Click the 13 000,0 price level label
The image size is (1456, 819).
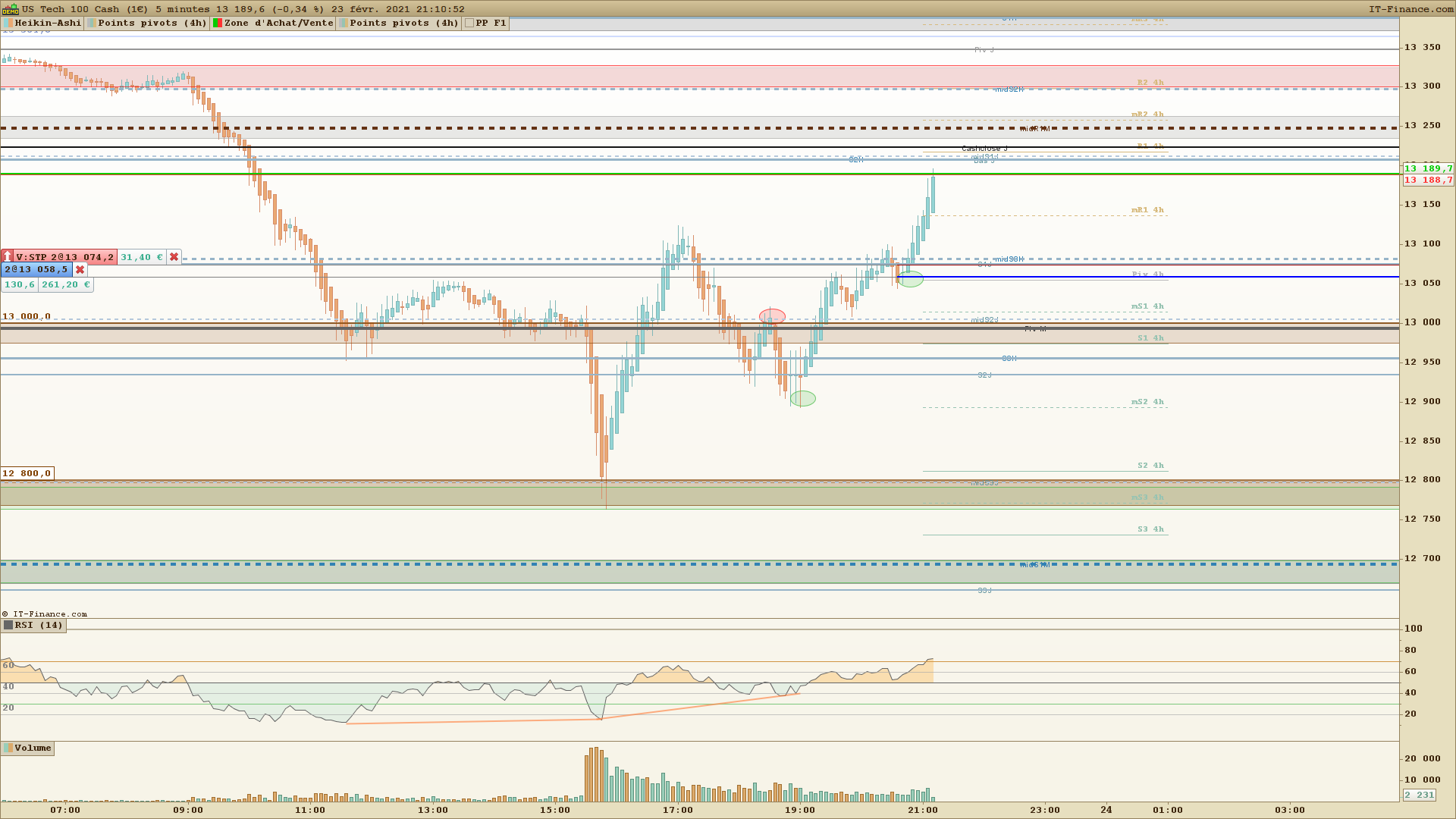27,317
